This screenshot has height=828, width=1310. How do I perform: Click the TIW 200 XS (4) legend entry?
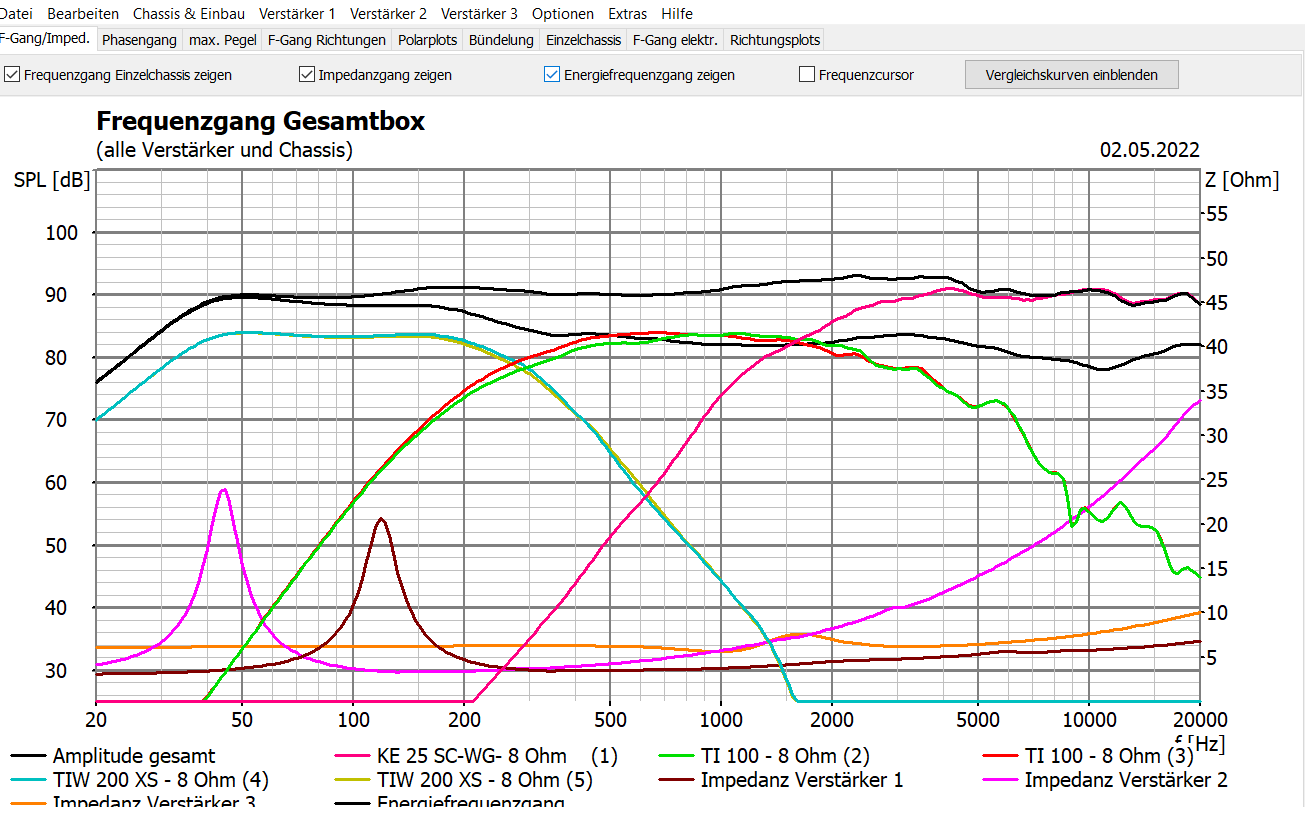tap(140, 780)
